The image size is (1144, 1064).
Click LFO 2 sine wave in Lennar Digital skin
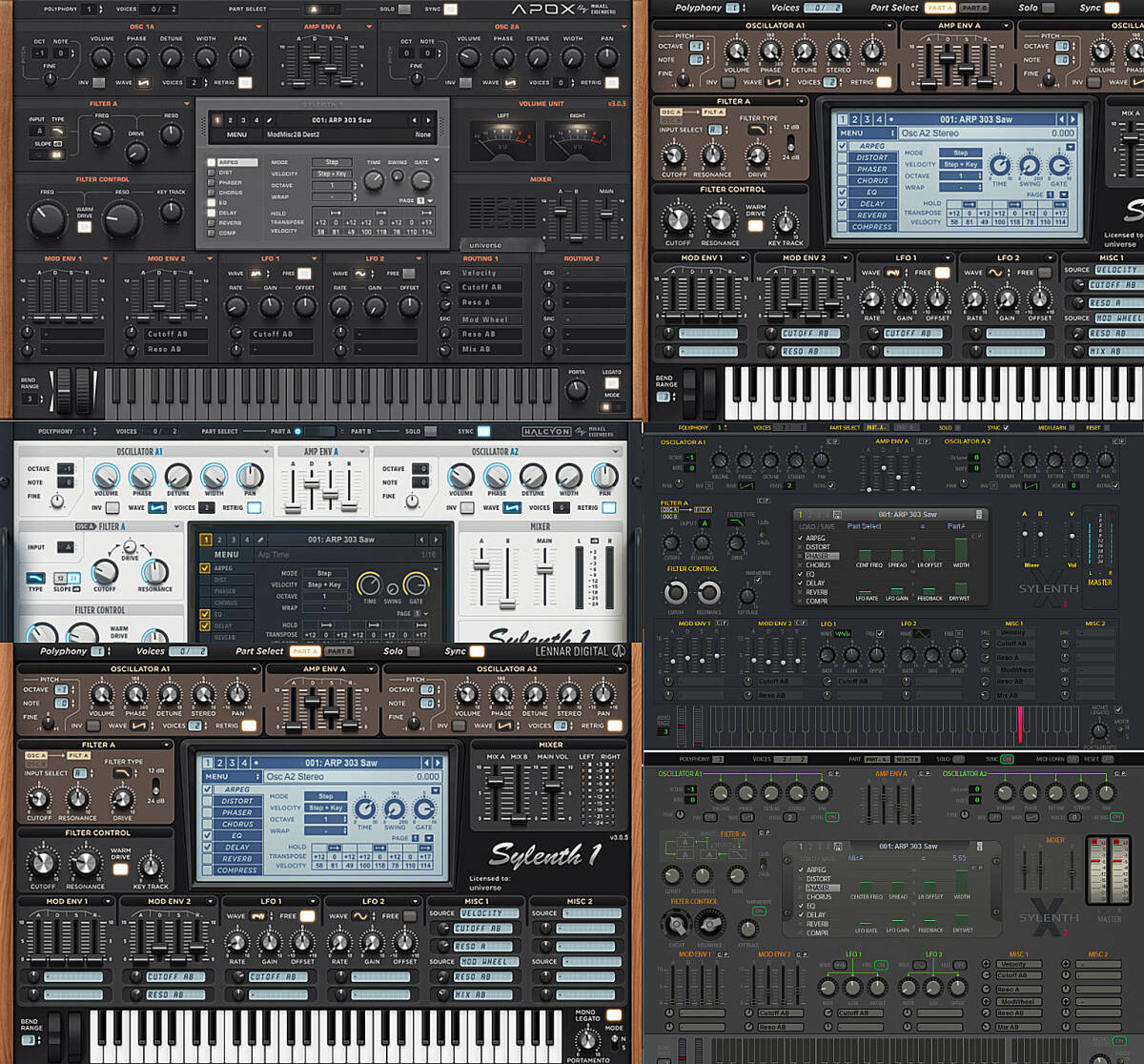361,916
